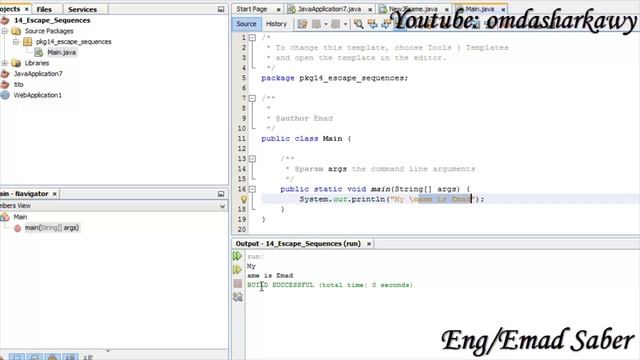
Task: Click 'ame is Emad' output line
Action: [x=270, y=276]
